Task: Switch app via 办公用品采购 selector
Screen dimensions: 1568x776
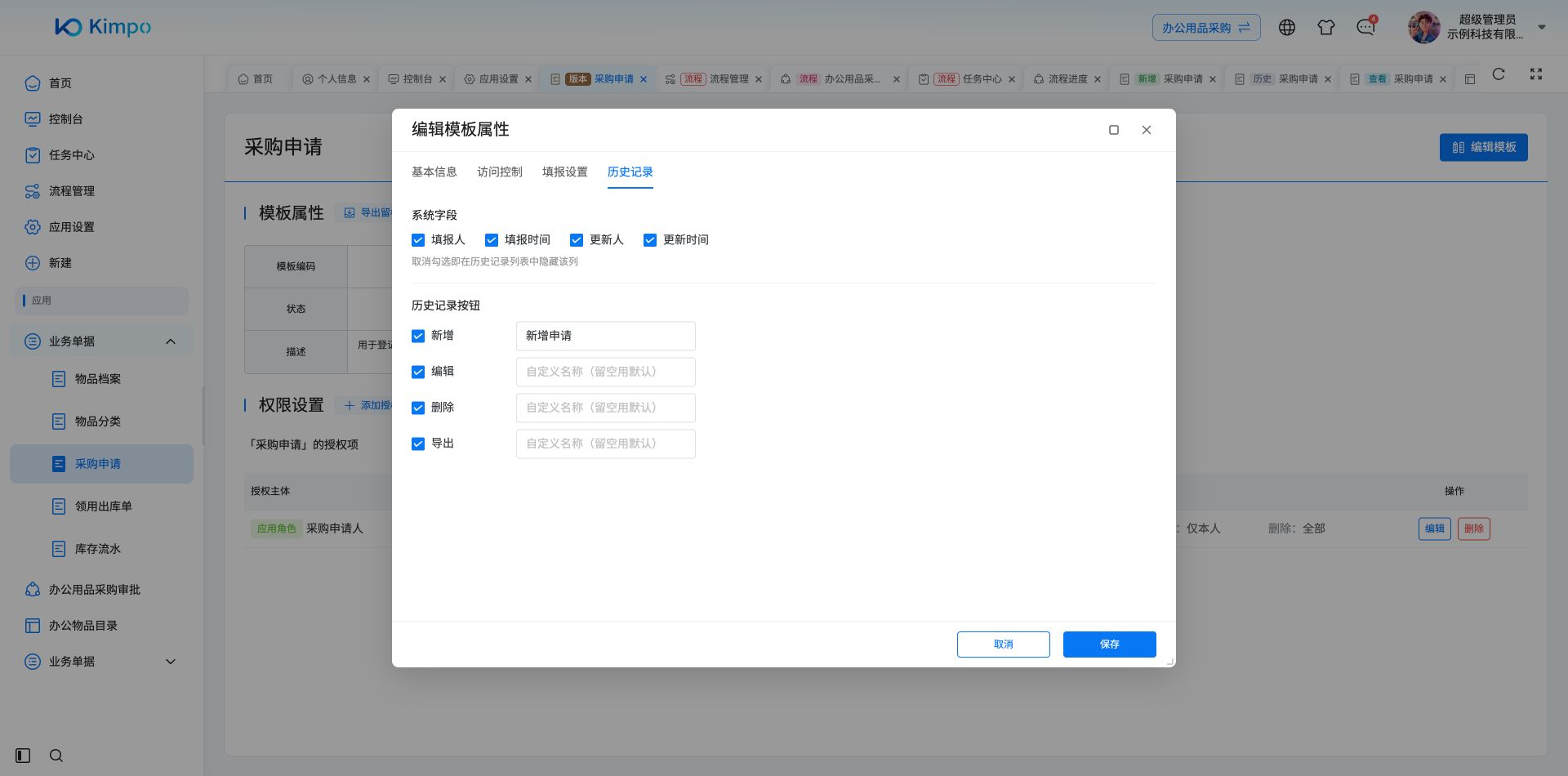Action: click(x=1206, y=28)
